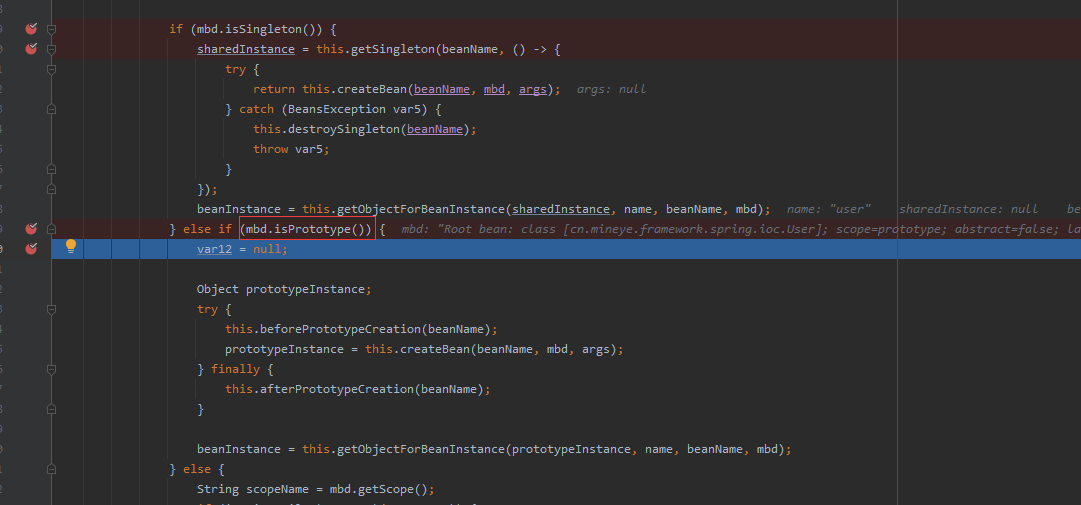Click mbd.isSingleton() in the if condition

[256, 30]
